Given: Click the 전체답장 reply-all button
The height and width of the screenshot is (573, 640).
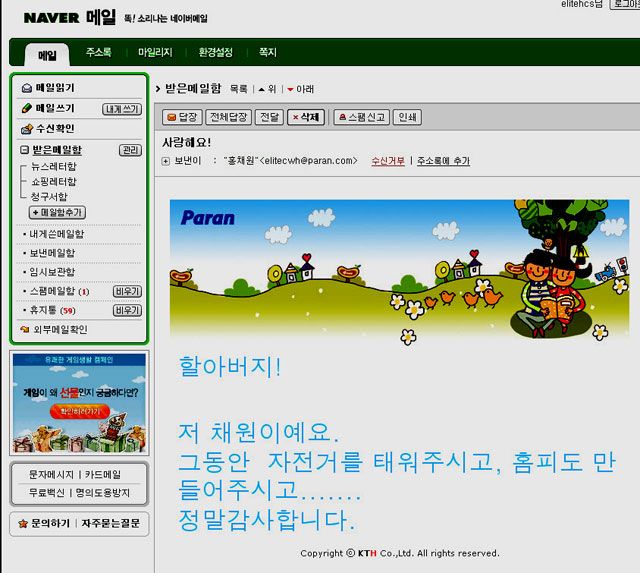Looking at the screenshot, I should 229,117.
